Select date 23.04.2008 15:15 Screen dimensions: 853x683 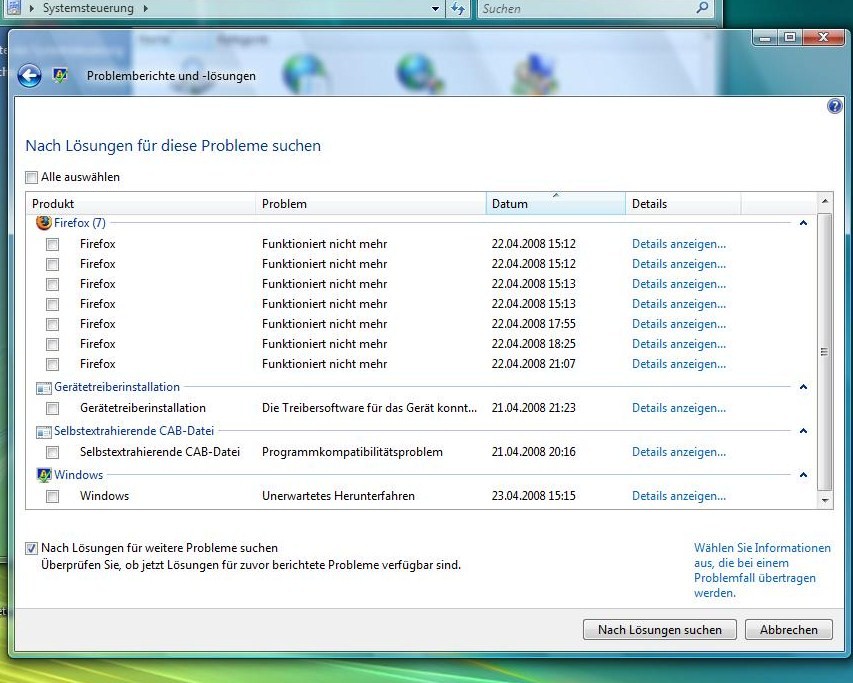[x=533, y=496]
